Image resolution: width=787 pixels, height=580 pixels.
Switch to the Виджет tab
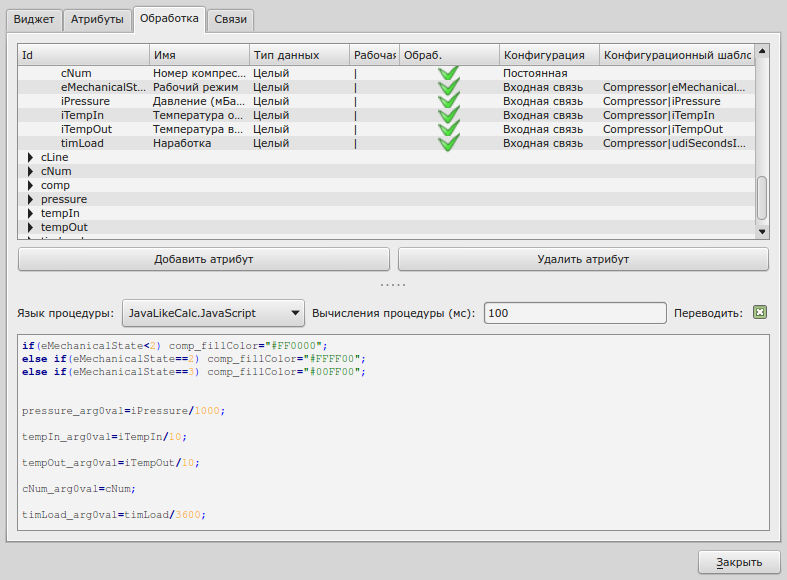34,19
